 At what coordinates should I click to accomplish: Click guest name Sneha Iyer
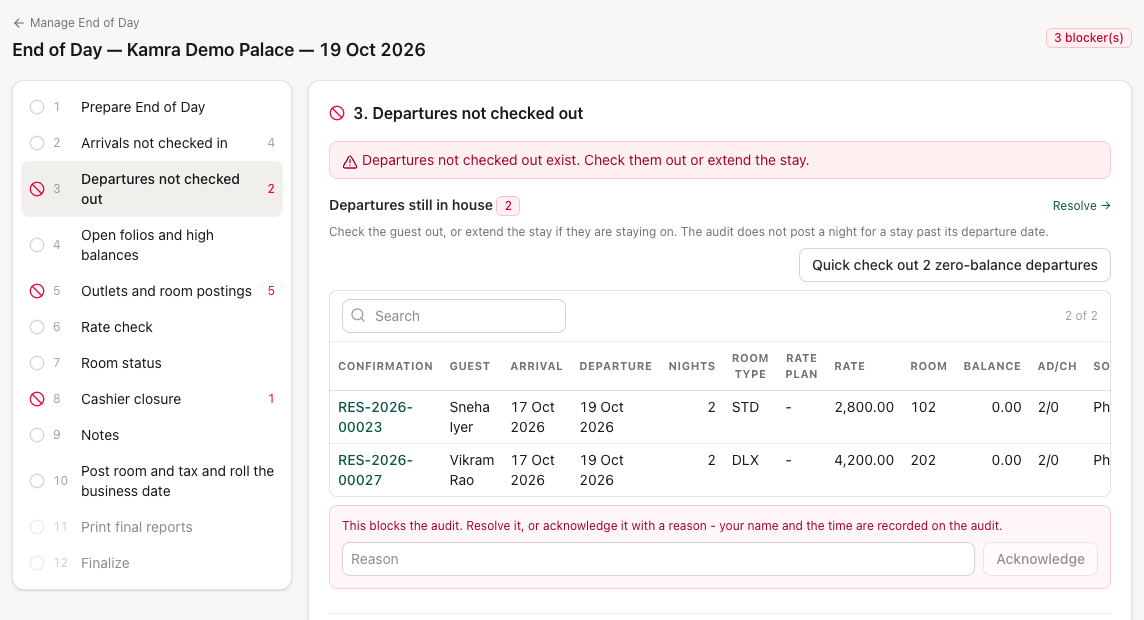click(x=470, y=417)
